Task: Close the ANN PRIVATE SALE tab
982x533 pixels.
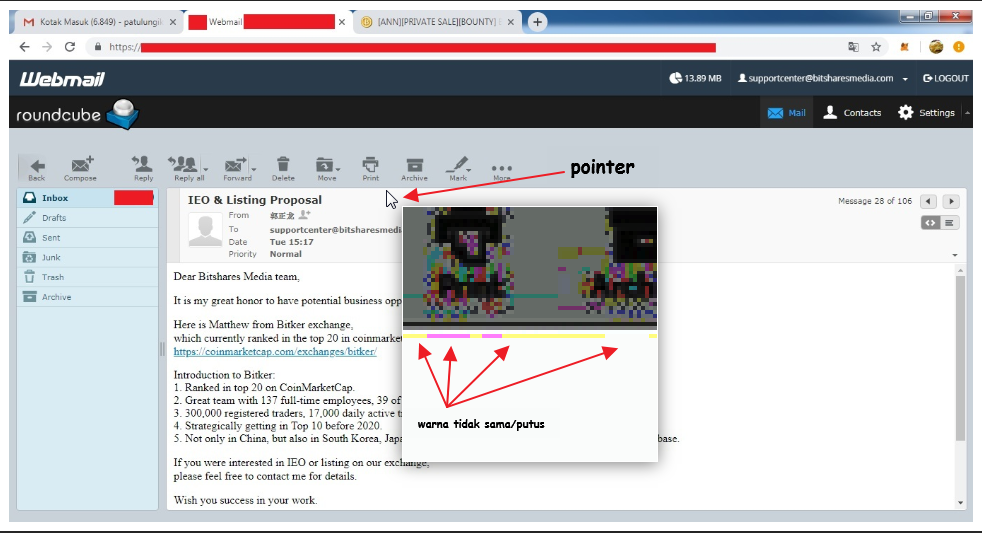Action: 510,22
